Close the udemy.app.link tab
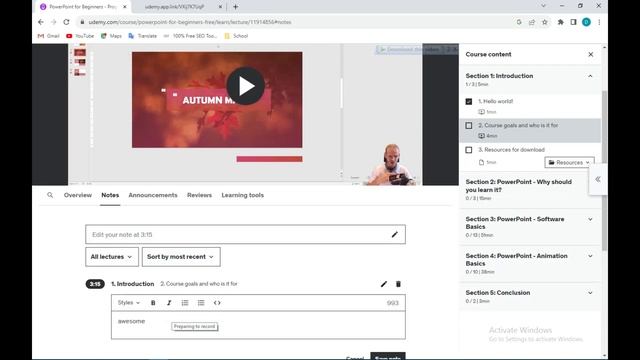Viewport: 640px width, 360px height. point(220,7)
